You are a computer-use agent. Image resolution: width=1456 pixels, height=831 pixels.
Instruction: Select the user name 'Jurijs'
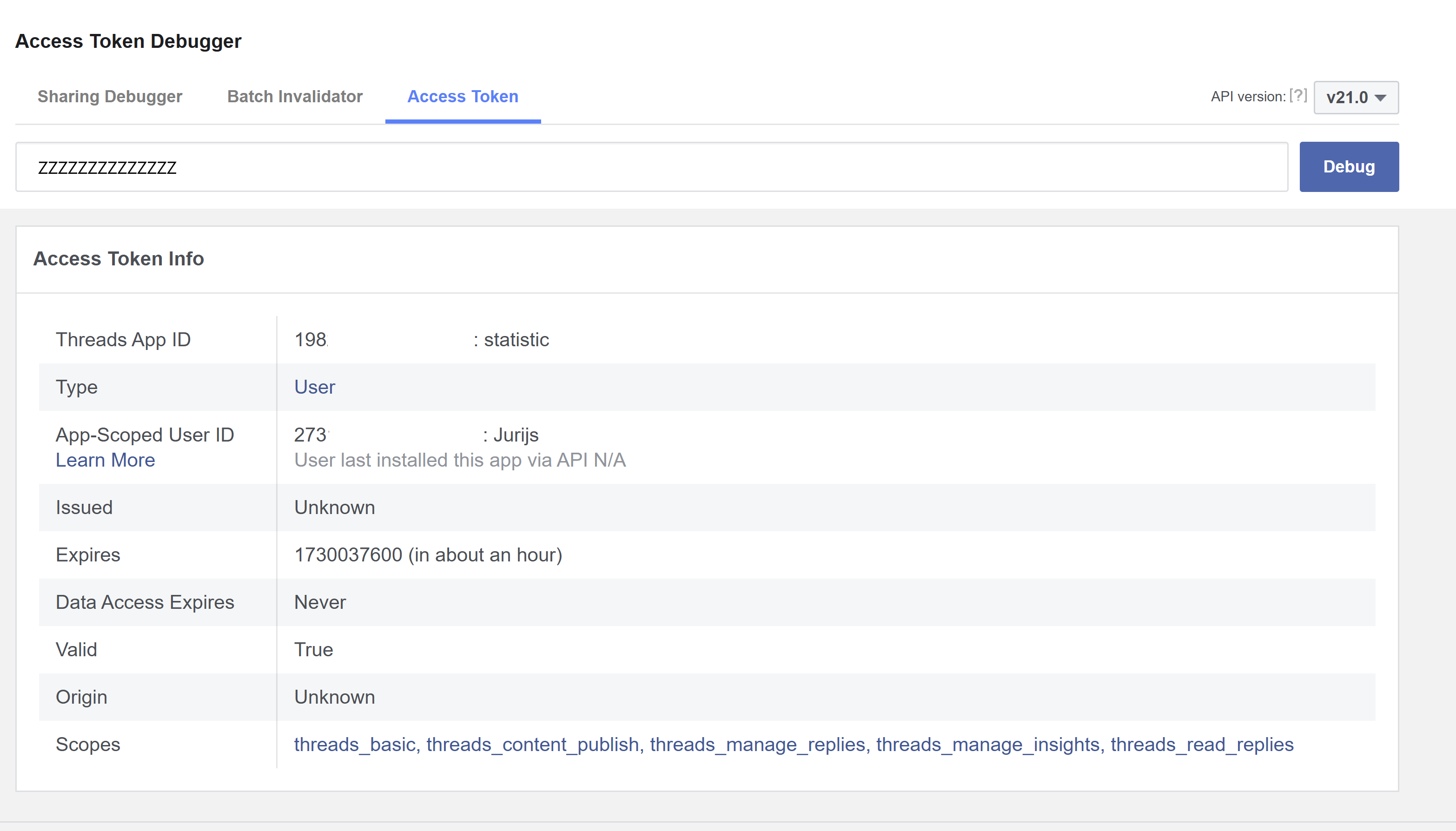[516, 435]
